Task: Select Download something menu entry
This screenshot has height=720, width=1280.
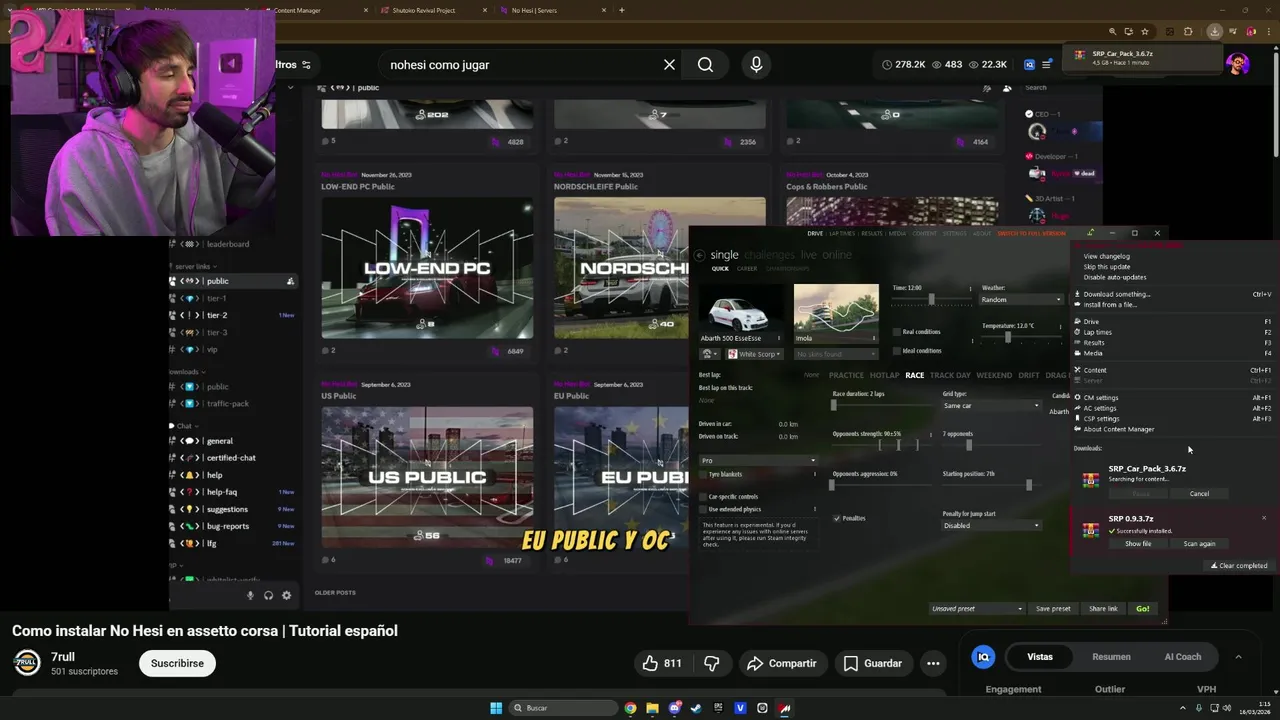Action: point(1116,295)
